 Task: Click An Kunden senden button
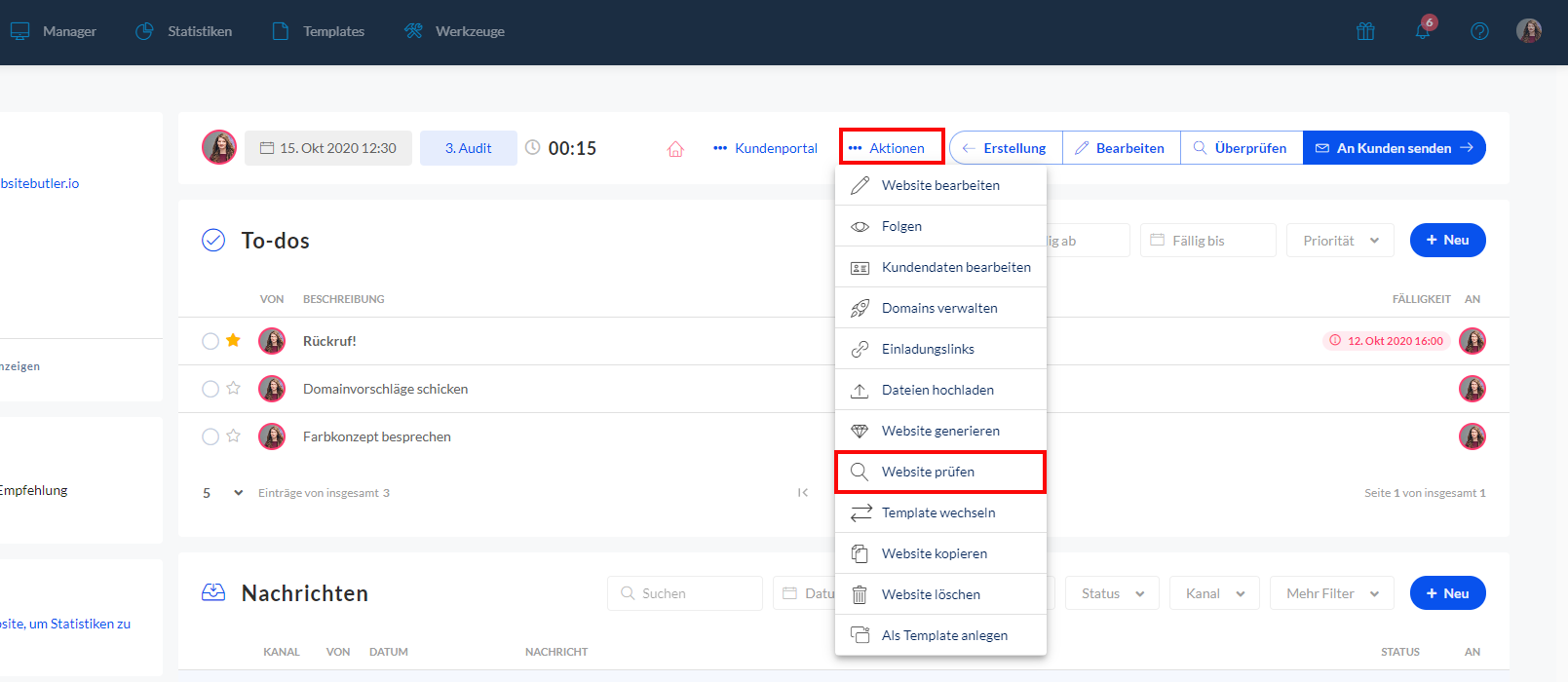click(1394, 148)
